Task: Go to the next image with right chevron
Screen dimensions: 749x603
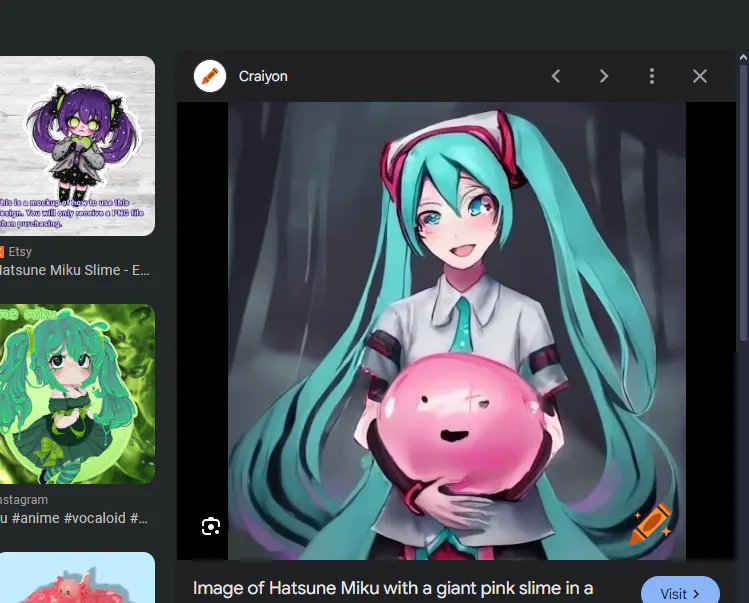Action: (x=604, y=76)
